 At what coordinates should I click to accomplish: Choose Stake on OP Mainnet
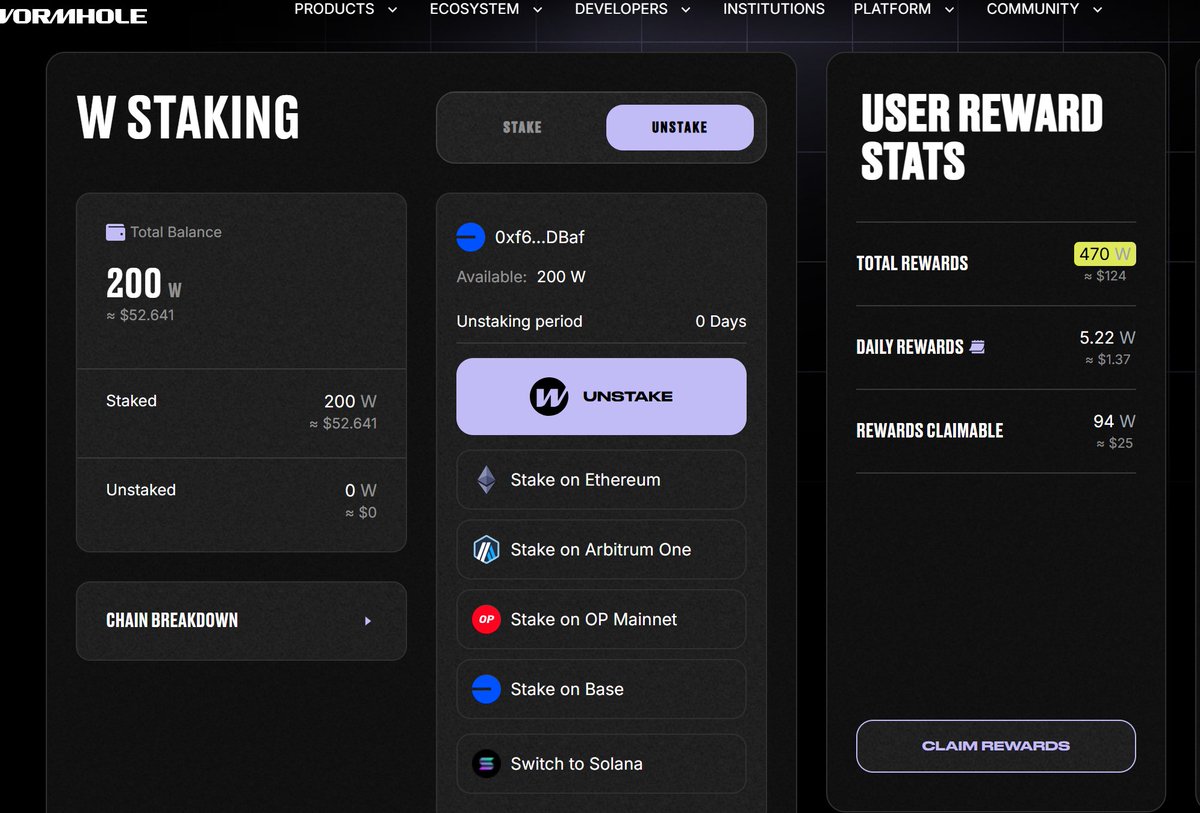point(601,620)
